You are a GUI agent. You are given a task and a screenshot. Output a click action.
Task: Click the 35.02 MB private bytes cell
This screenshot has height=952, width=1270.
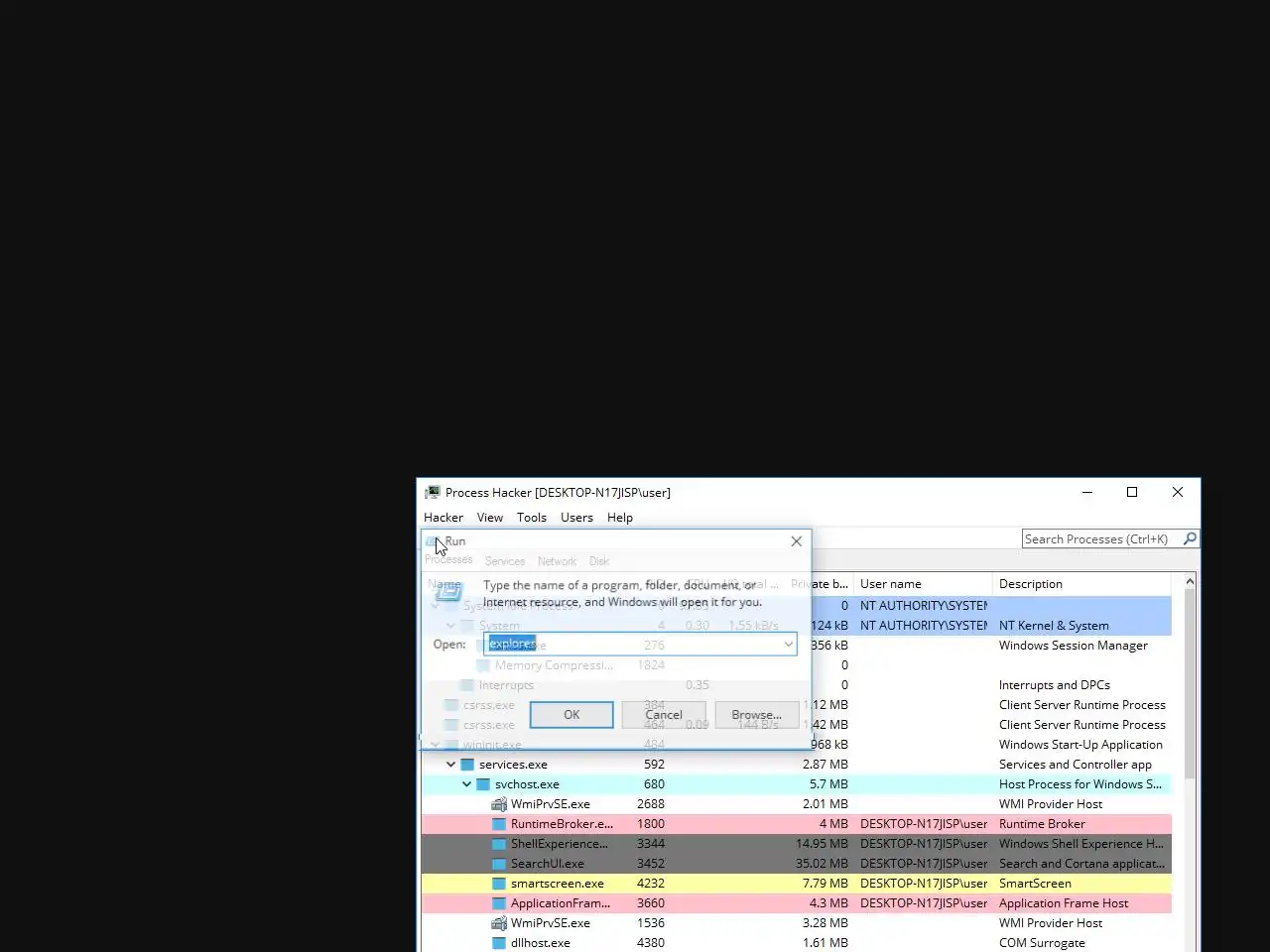point(822,864)
